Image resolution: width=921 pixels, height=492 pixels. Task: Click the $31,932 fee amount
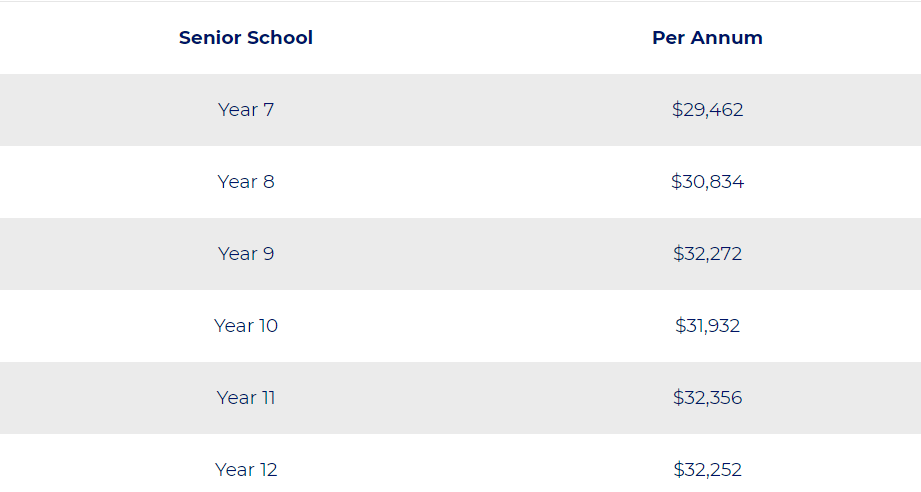click(x=707, y=326)
